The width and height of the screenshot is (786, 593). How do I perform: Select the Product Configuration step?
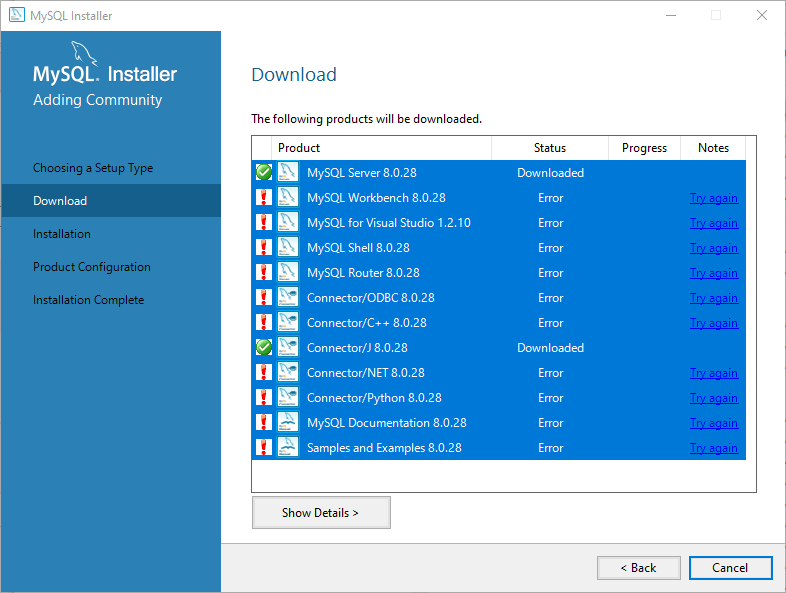92,267
